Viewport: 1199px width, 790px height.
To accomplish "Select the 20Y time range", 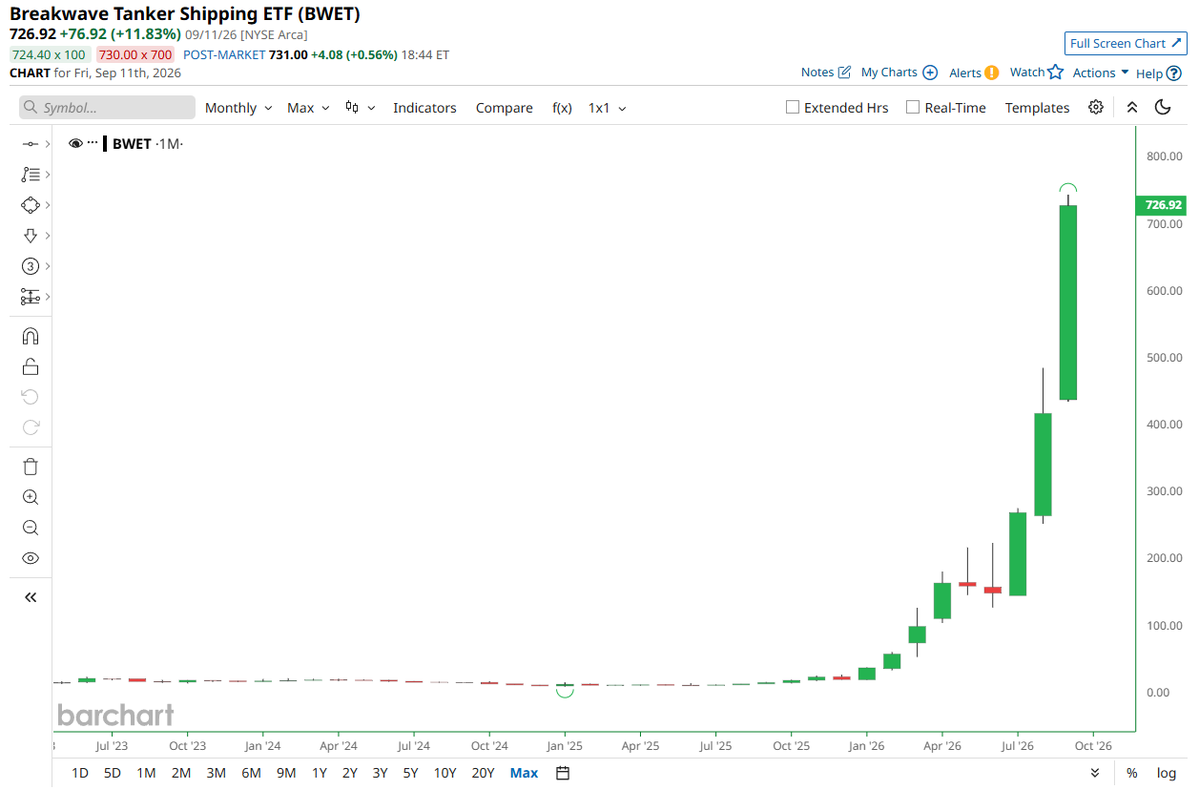I will 483,773.
